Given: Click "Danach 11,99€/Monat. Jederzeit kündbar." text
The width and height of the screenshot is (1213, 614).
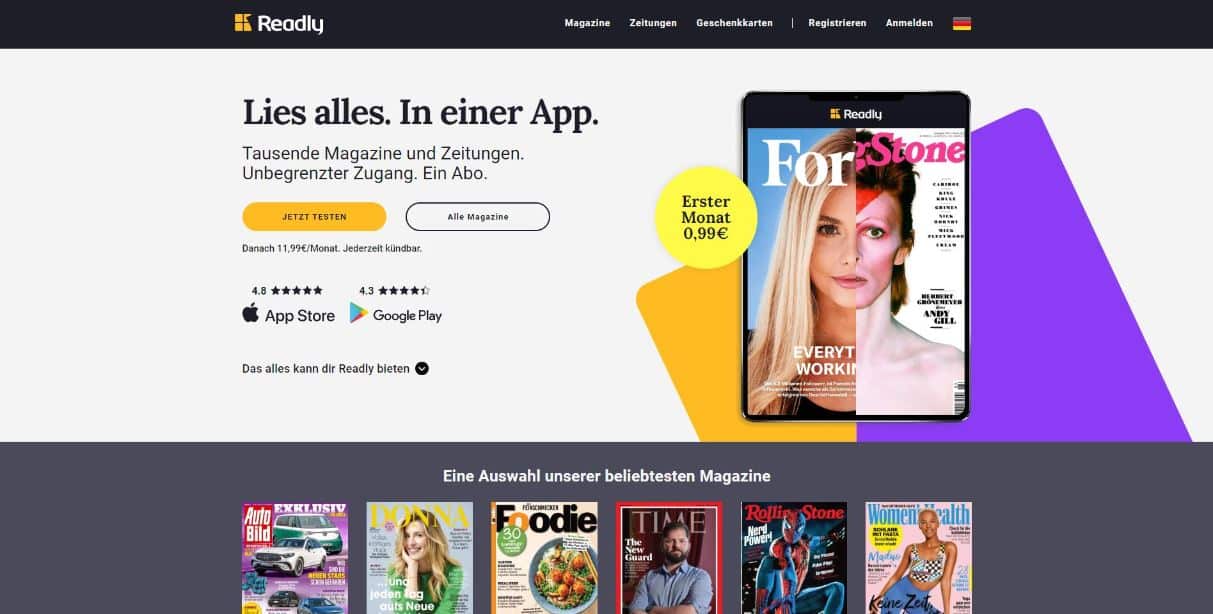Looking at the screenshot, I should click(x=332, y=248).
